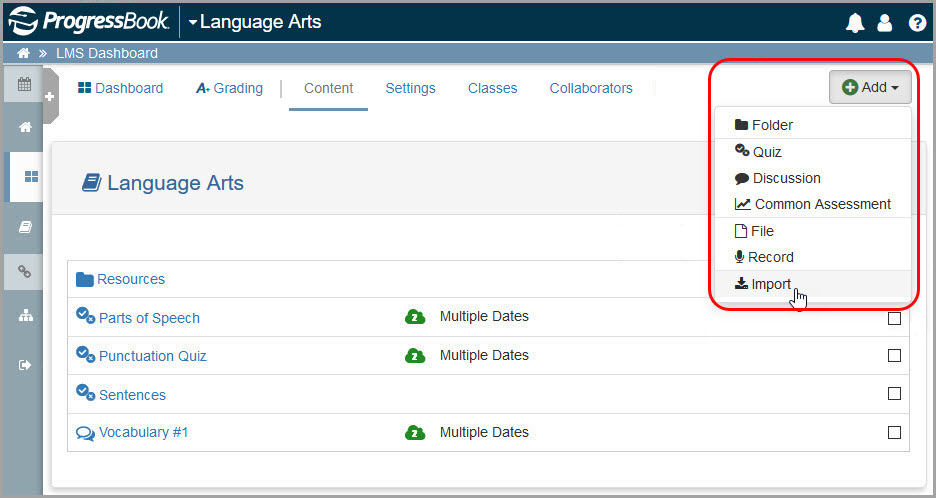Tick the Punctuation Quiz checkbox
The width and height of the screenshot is (936, 498).
point(894,356)
